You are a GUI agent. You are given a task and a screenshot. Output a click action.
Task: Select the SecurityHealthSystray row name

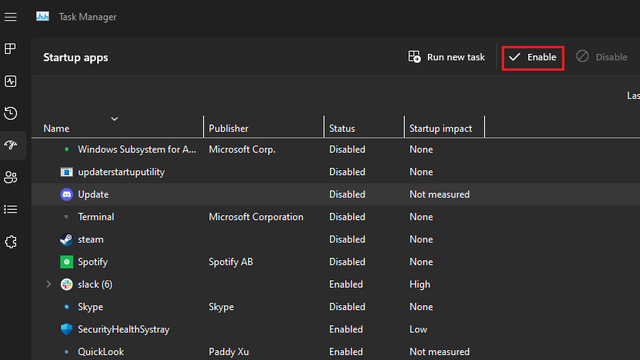coord(124,329)
